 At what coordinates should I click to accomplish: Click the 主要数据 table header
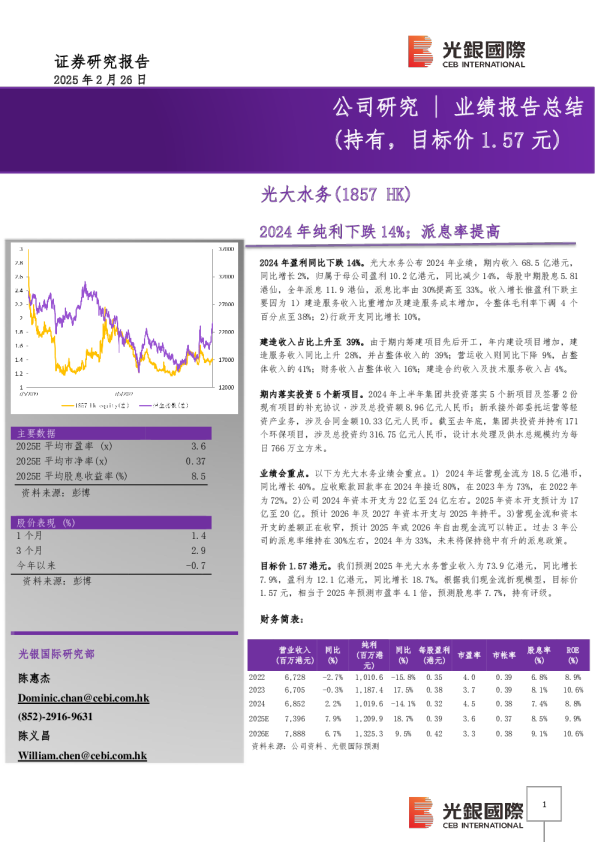click(x=111, y=433)
